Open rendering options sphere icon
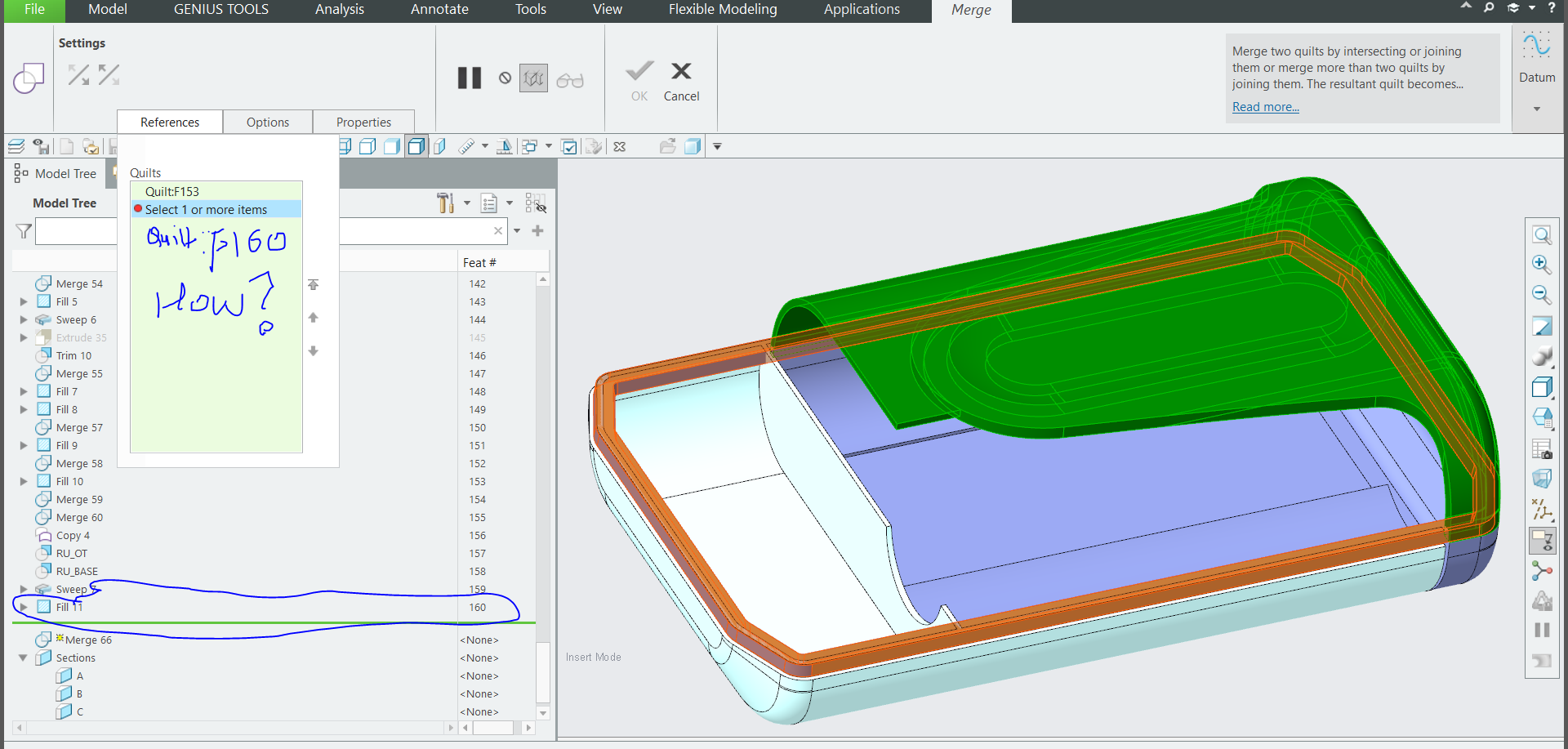1568x749 pixels. (x=1542, y=356)
